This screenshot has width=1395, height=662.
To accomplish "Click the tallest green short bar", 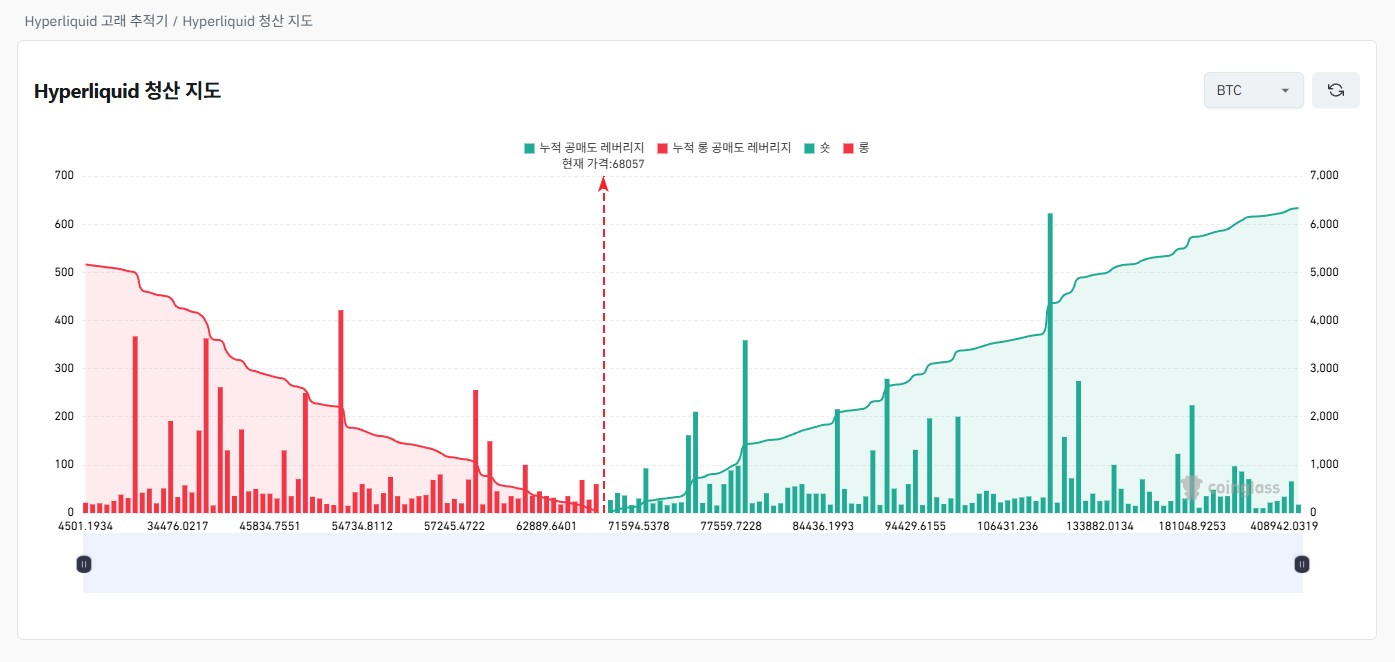I will click(1050, 362).
